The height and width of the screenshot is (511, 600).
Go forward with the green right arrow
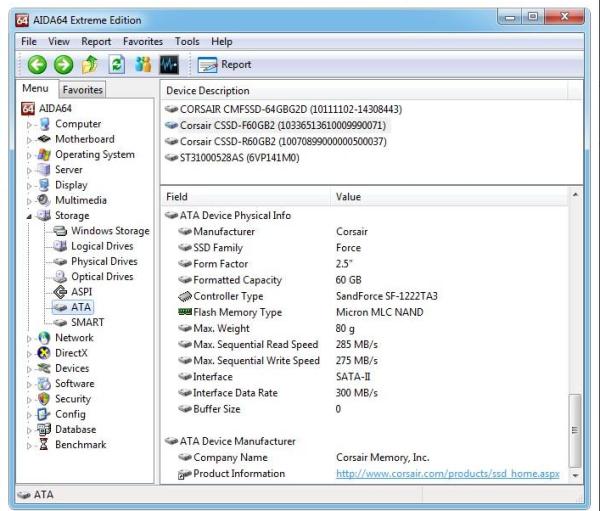64,64
